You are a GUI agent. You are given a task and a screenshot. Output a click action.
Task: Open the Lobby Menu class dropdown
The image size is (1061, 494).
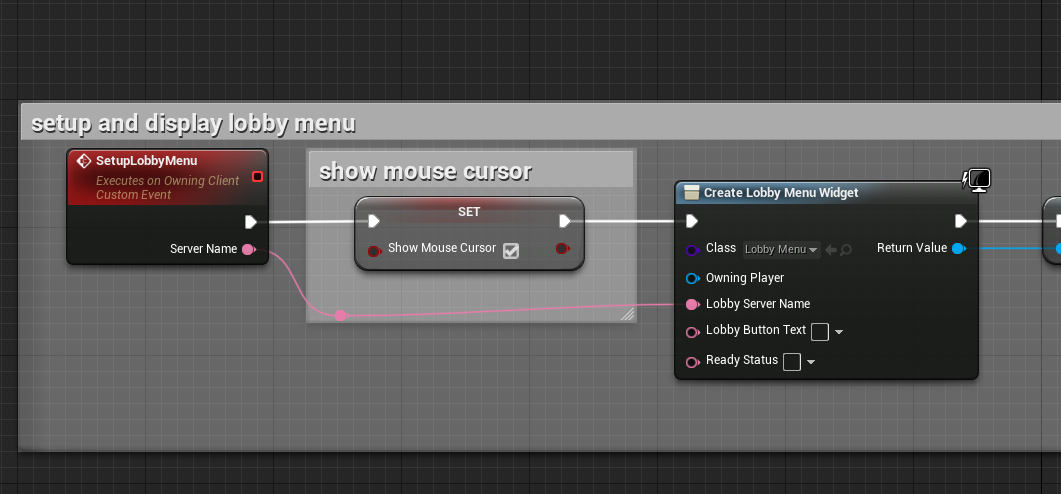click(x=782, y=250)
